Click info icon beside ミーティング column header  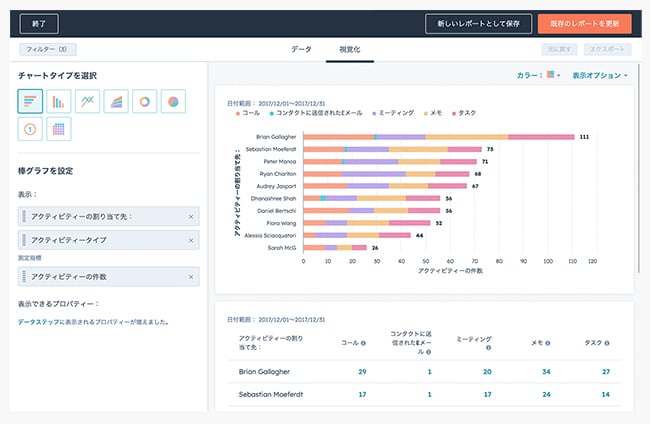[x=488, y=348]
